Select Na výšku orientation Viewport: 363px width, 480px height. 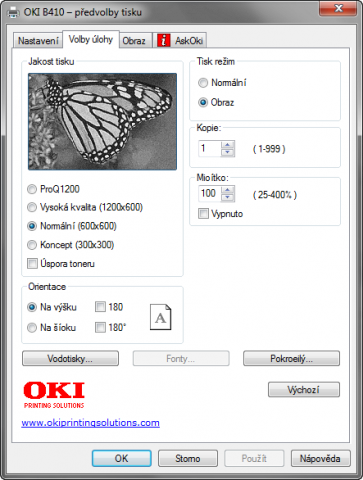tap(52, 307)
